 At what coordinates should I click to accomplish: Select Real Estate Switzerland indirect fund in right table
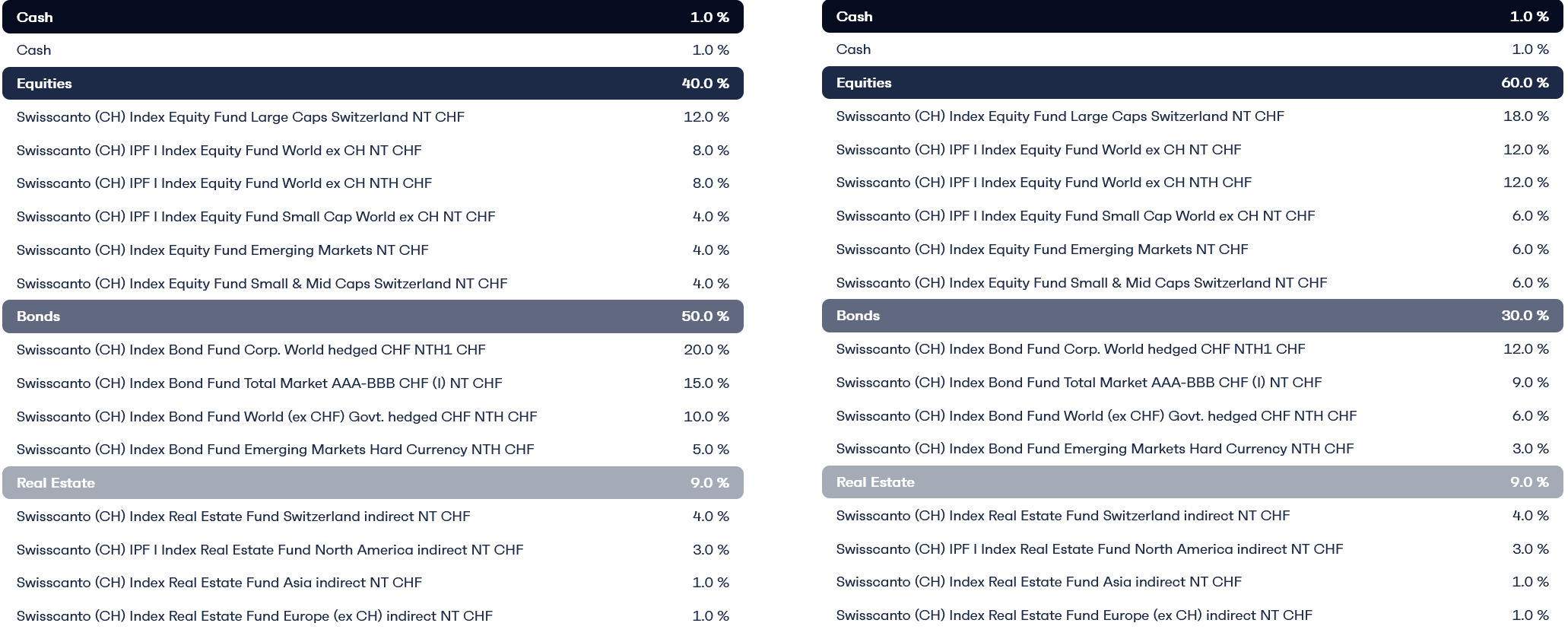tap(1062, 516)
